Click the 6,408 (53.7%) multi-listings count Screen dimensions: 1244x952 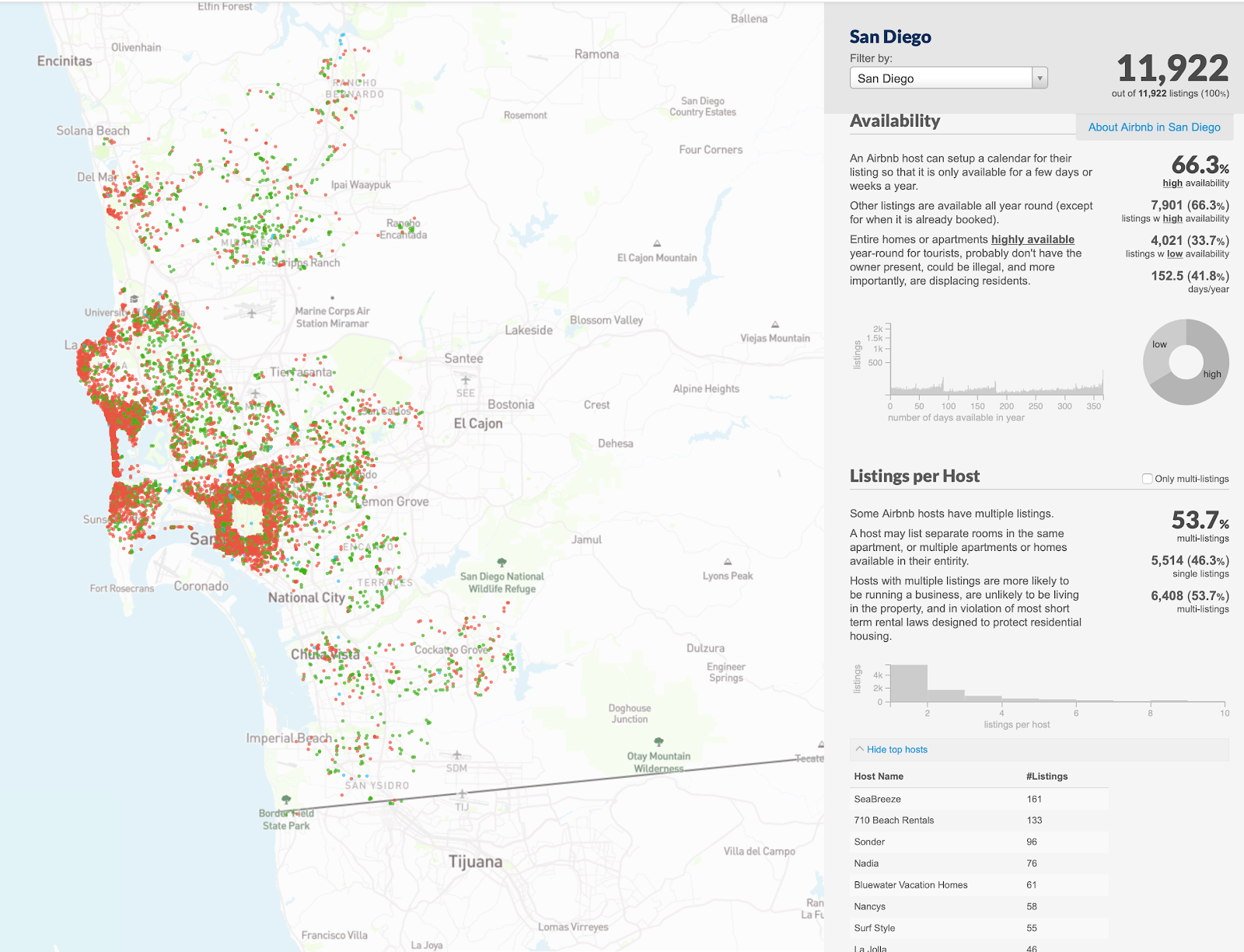click(1190, 596)
